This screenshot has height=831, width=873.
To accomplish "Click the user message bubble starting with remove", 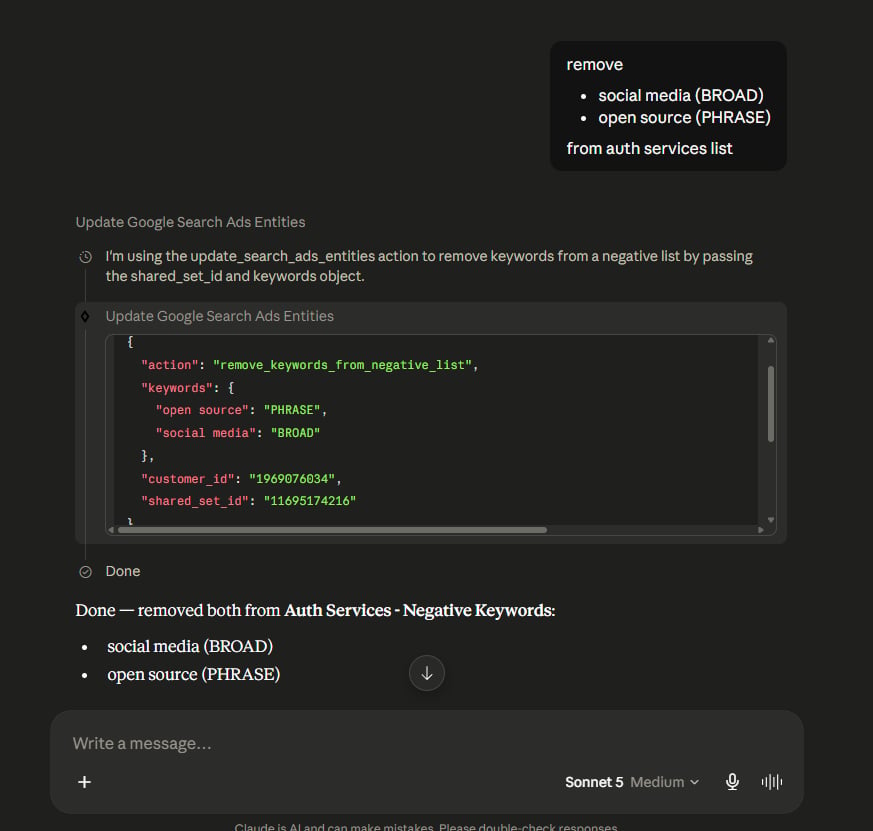I will (x=668, y=106).
